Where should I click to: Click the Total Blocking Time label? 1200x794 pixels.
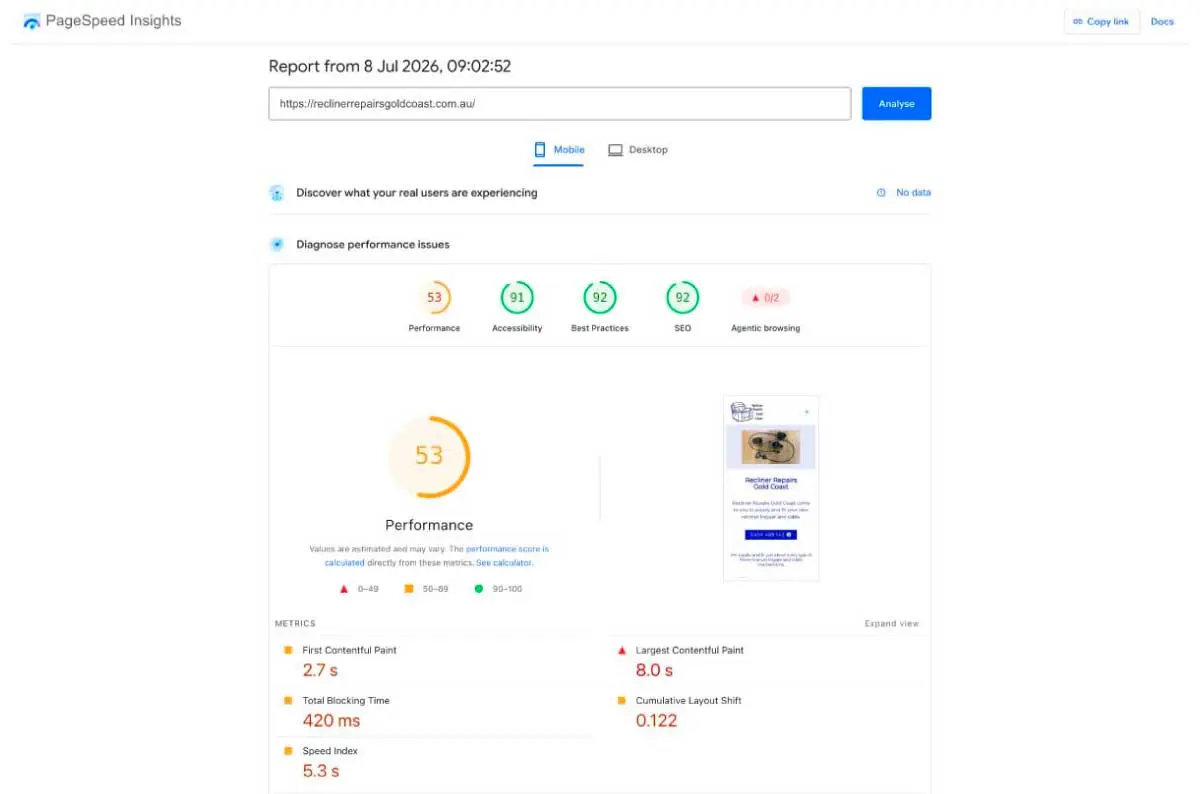pyautogui.click(x=346, y=700)
